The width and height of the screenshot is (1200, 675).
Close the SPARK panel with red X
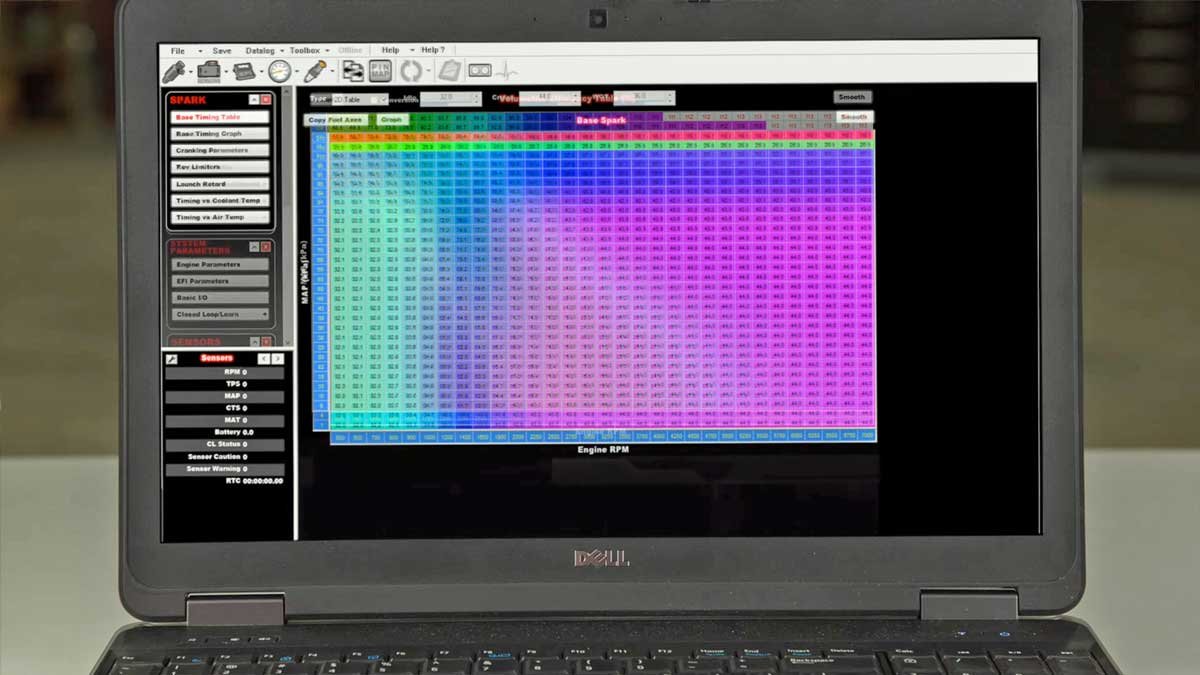pos(266,100)
